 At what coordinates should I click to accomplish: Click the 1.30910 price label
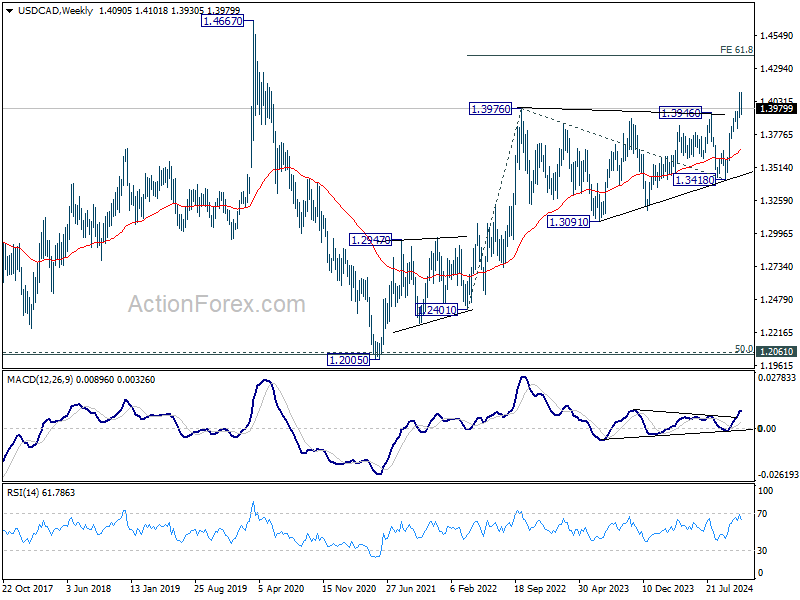568,221
